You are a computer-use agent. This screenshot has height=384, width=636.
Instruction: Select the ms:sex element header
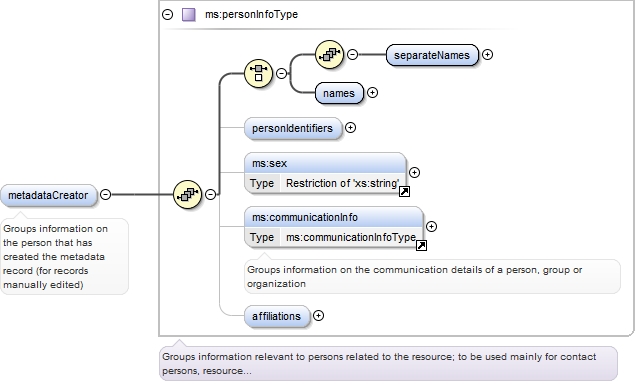[325, 163]
